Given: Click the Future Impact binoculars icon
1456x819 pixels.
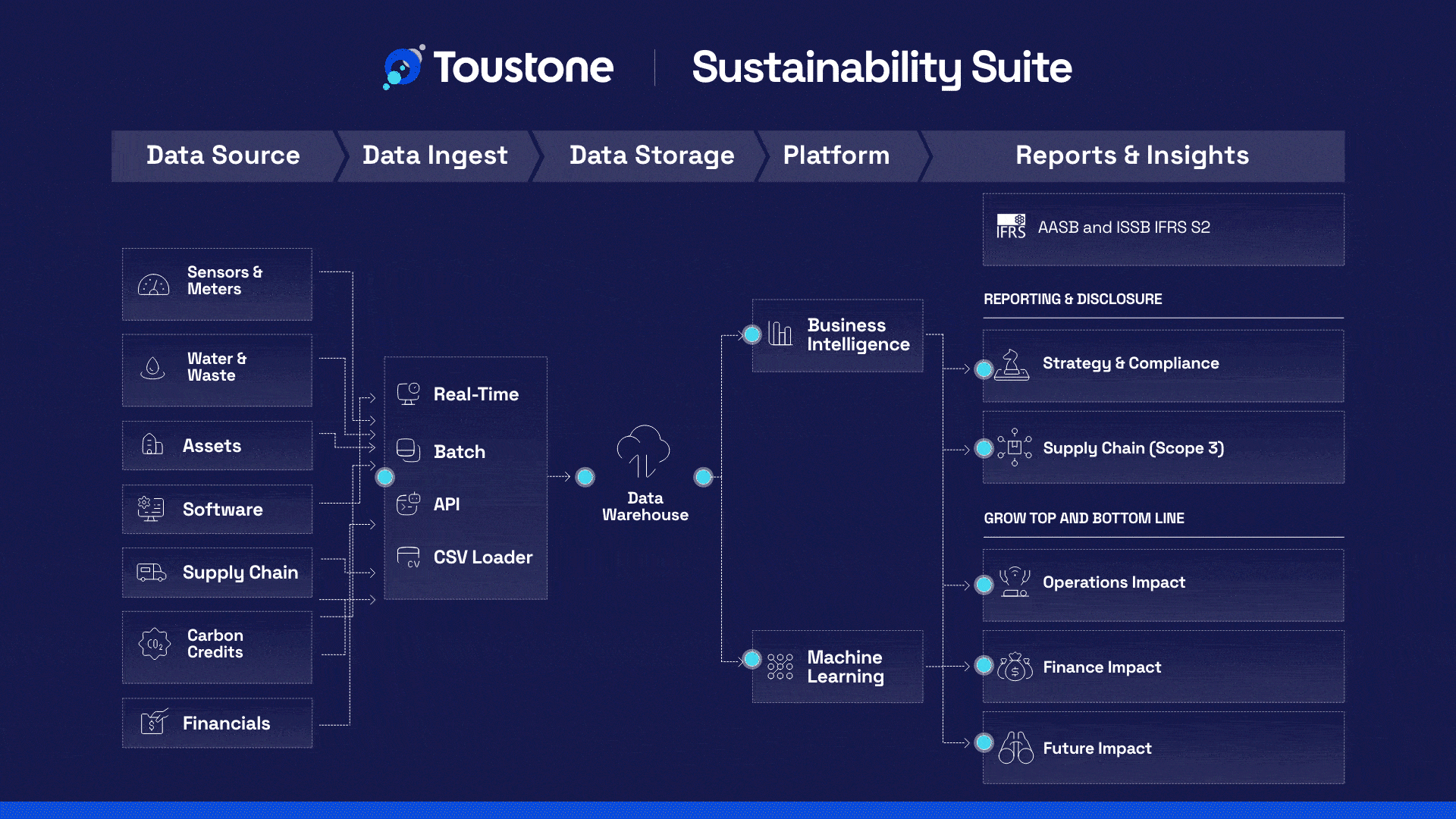Looking at the screenshot, I should 1015,748.
